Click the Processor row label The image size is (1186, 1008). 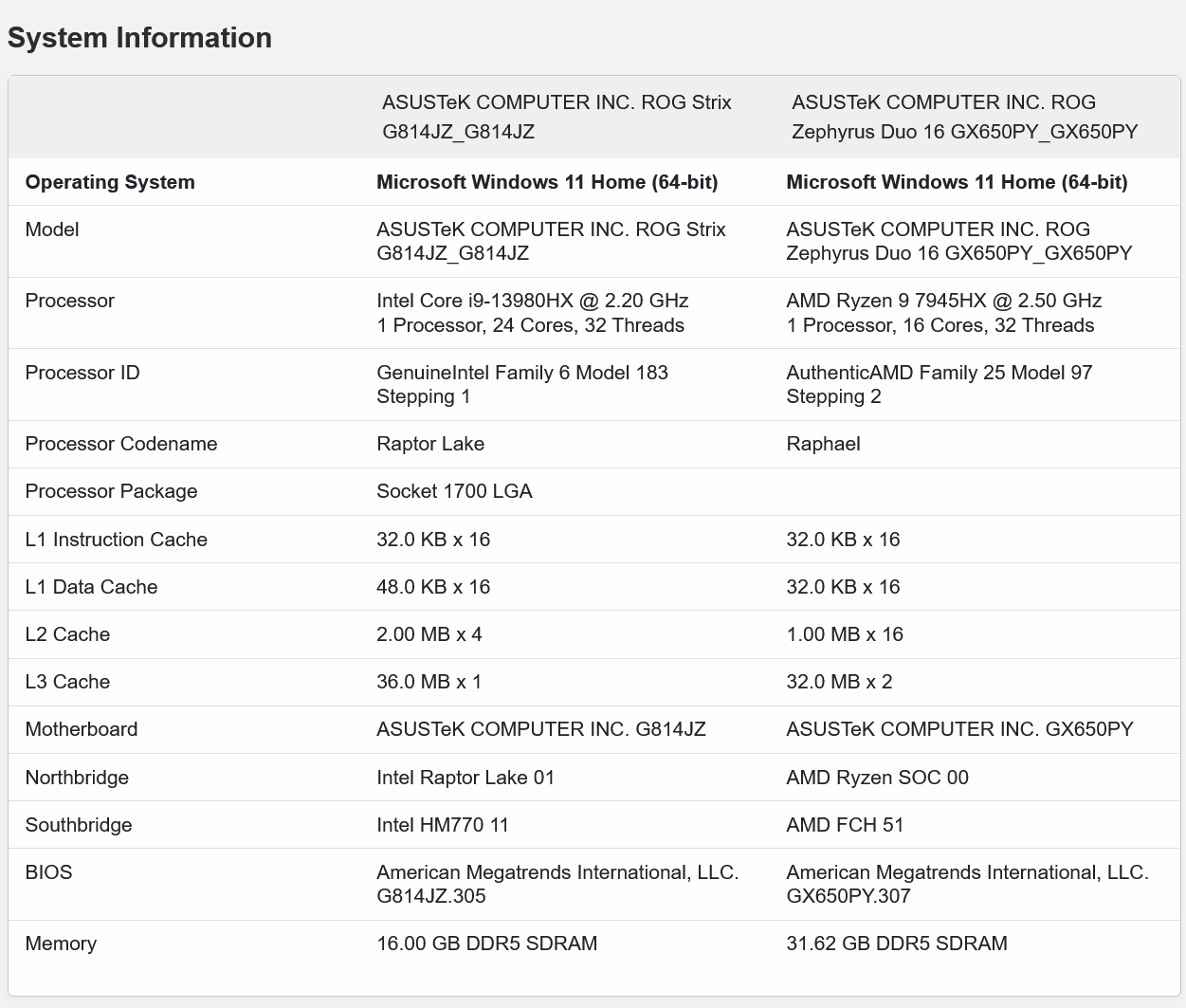tap(70, 301)
